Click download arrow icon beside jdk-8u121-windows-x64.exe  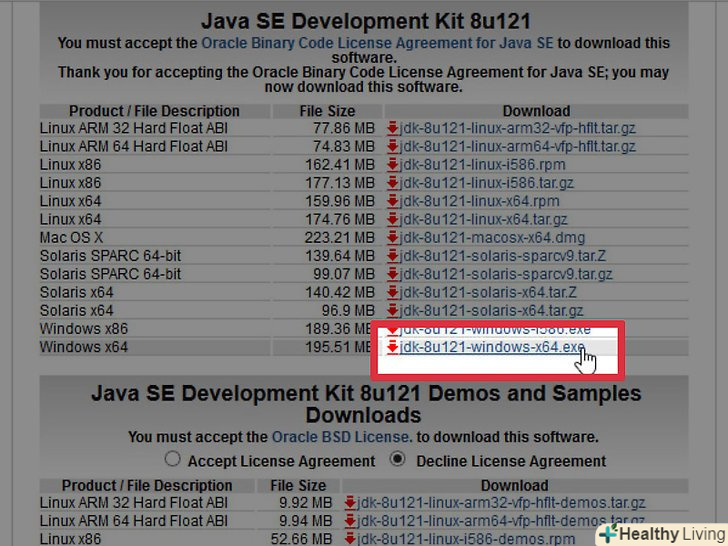[393, 347]
